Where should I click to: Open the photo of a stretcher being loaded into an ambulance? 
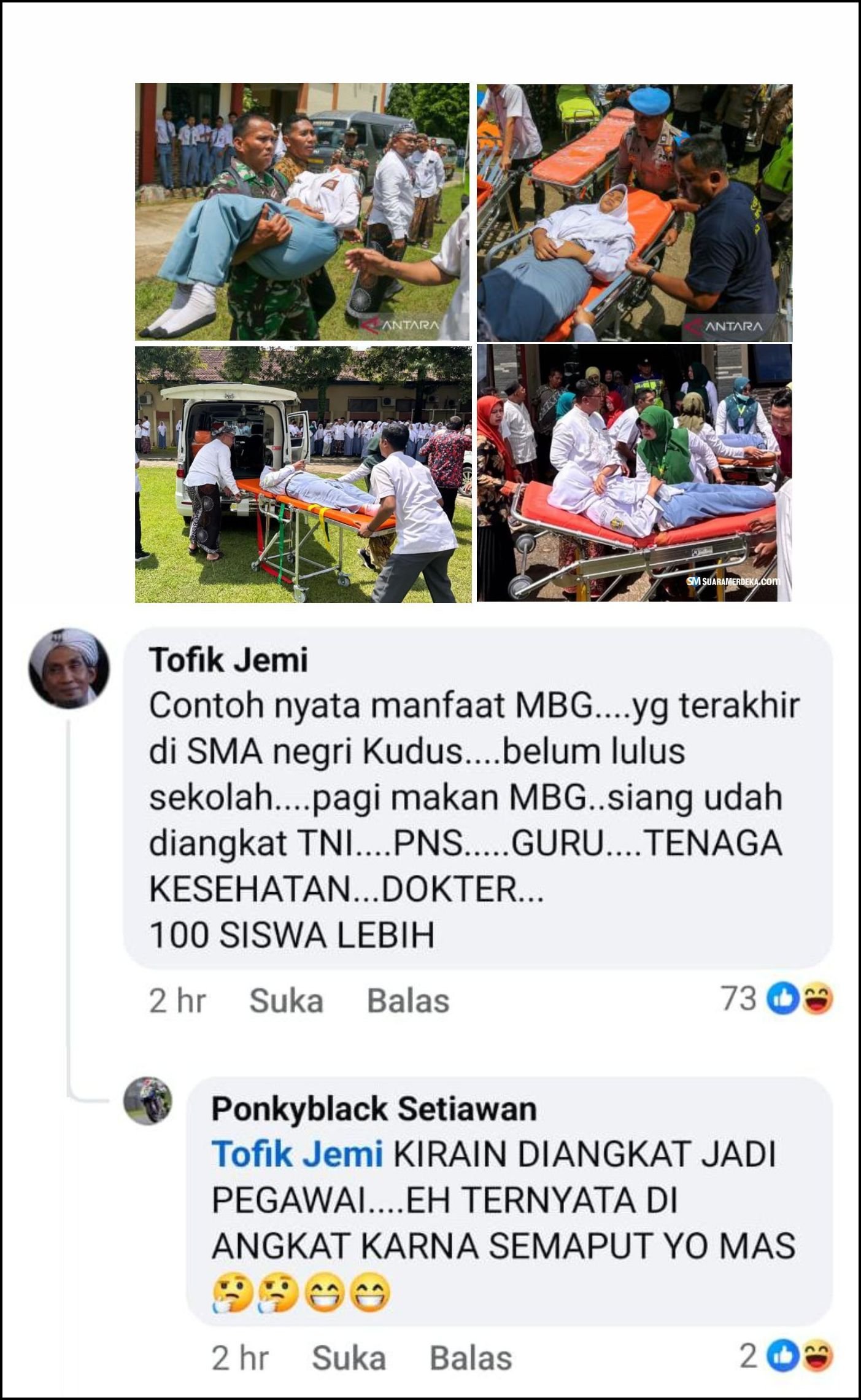[x=303, y=474]
